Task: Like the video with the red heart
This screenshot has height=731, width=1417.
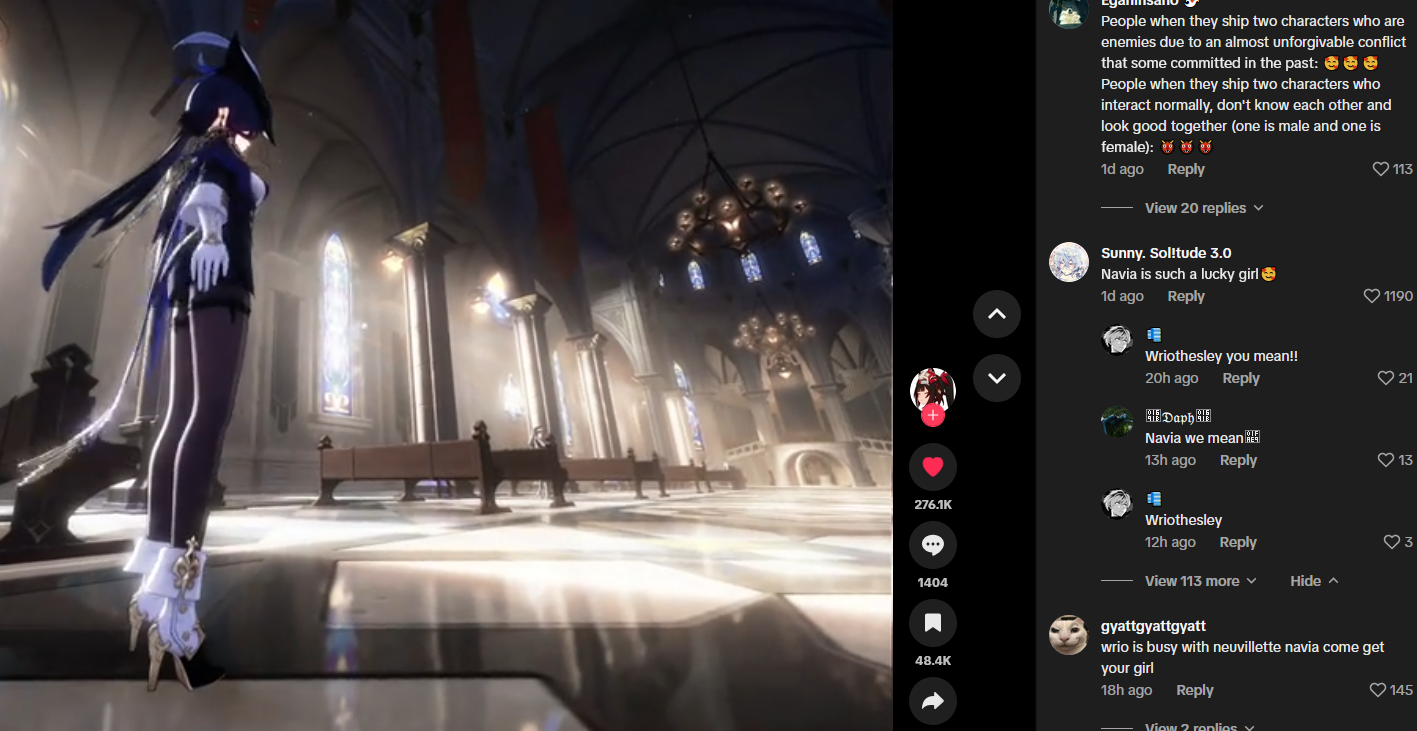Action: pos(933,467)
